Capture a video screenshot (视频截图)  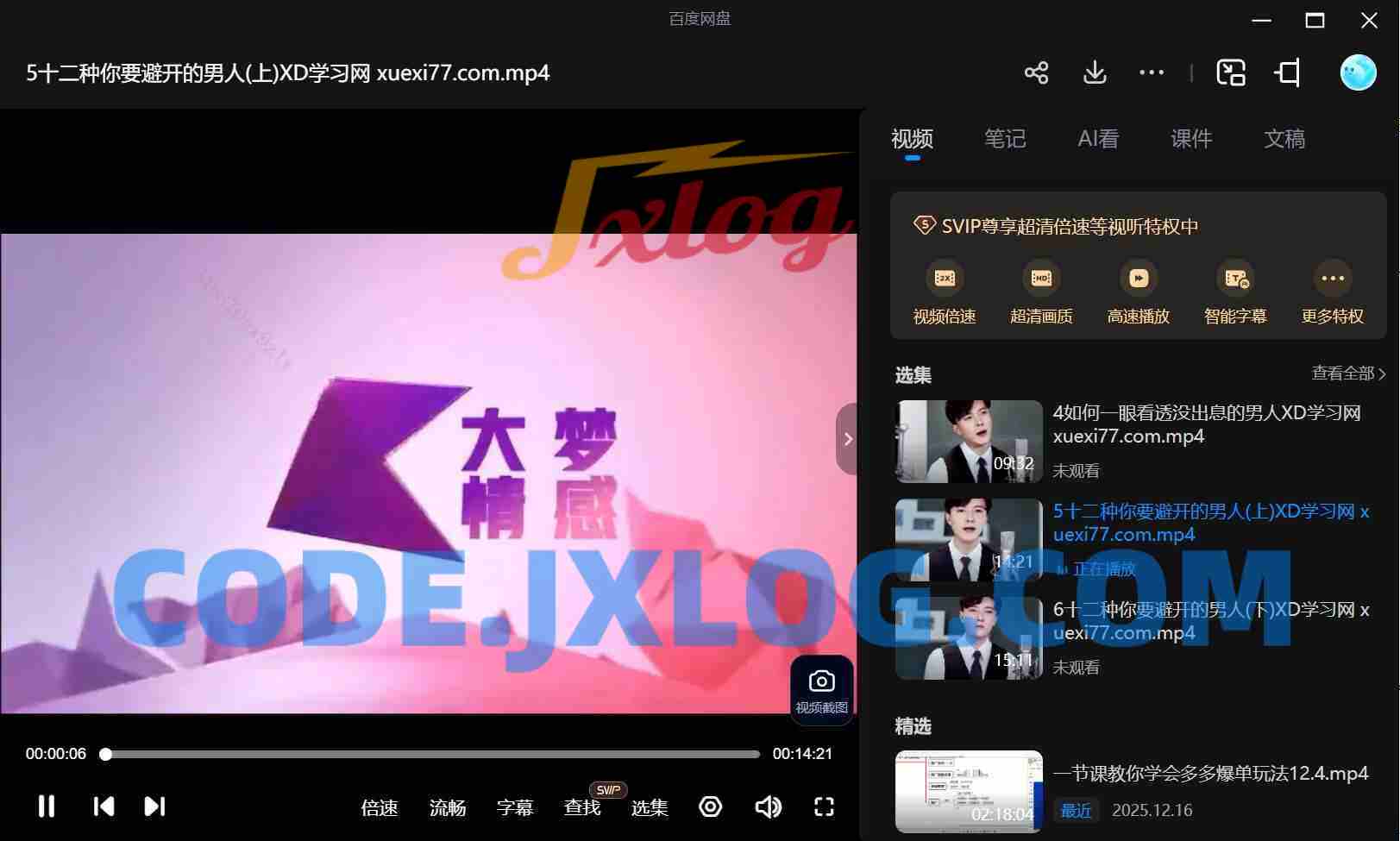[821, 690]
